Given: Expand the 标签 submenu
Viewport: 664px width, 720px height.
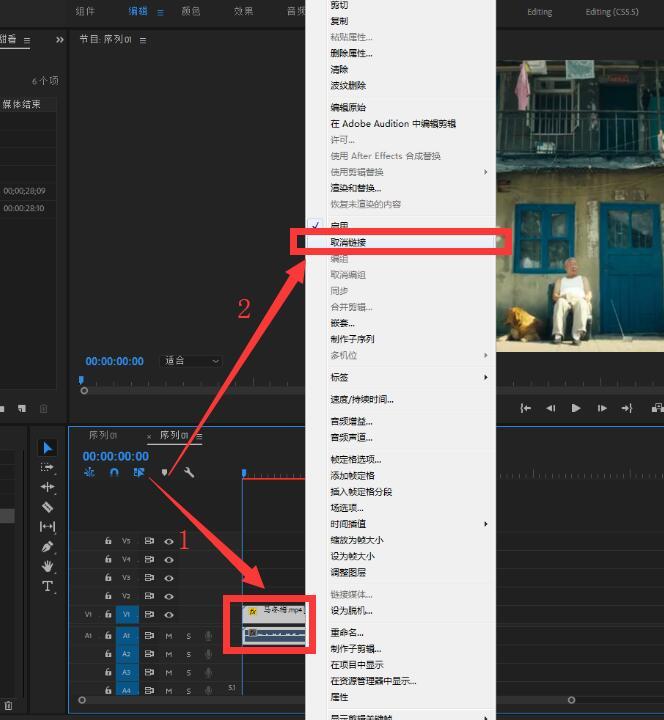Looking at the screenshot, I should click(400, 377).
